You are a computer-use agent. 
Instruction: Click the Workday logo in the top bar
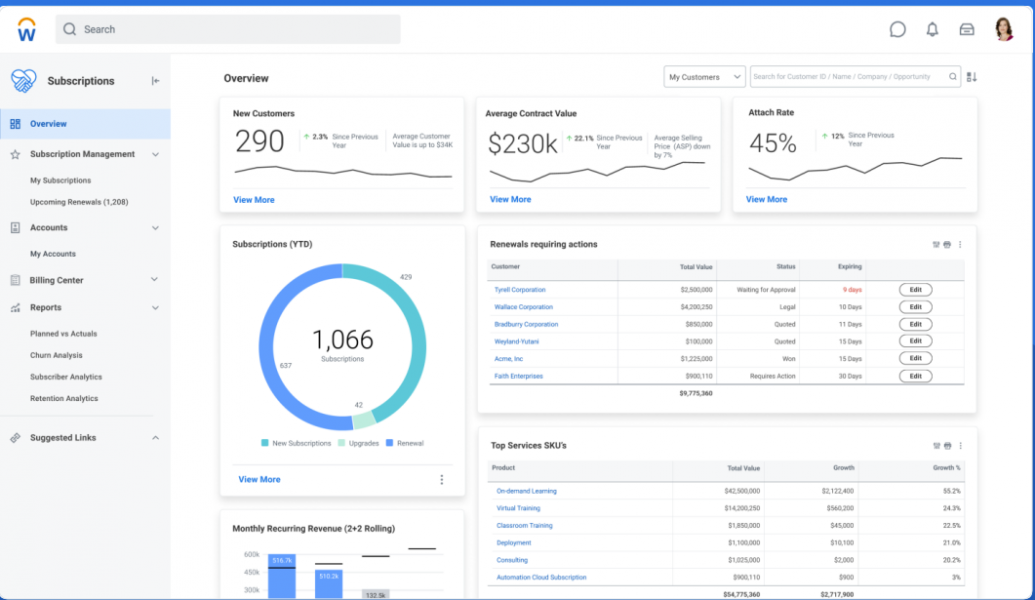[x=25, y=28]
